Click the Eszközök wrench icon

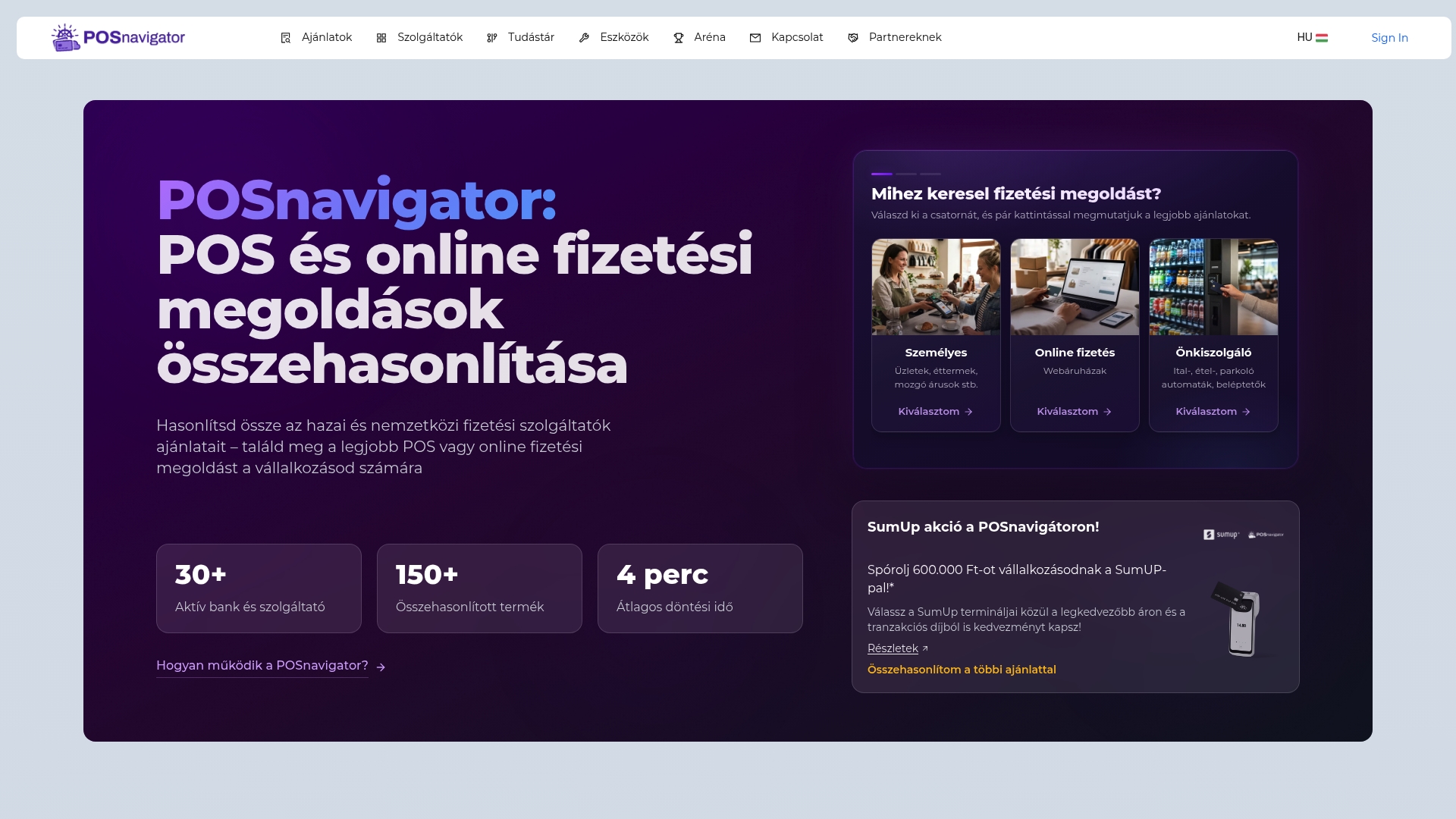[584, 38]
